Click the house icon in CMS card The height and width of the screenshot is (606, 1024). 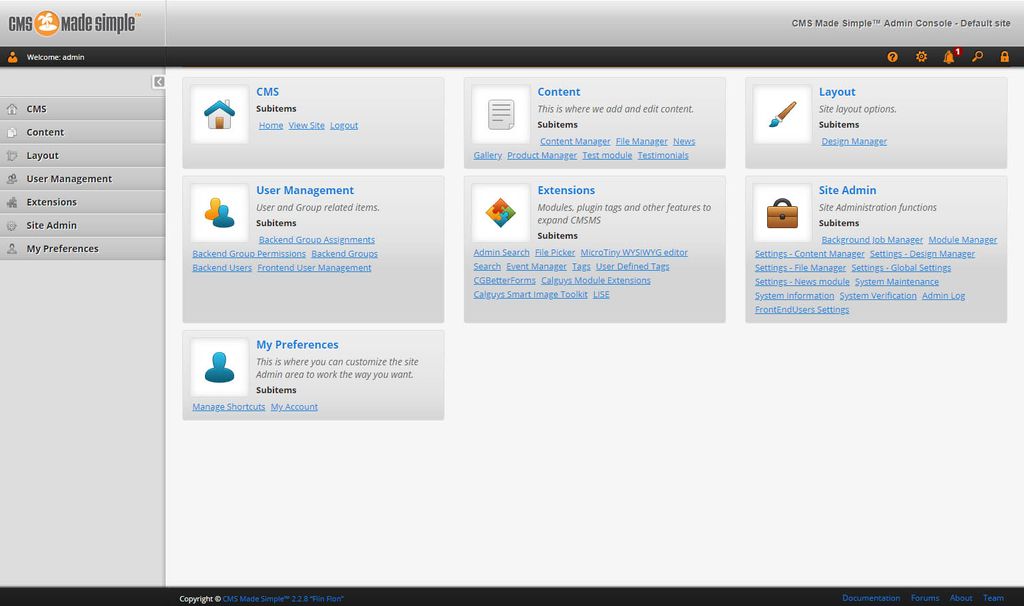click(x=219, y=114)
